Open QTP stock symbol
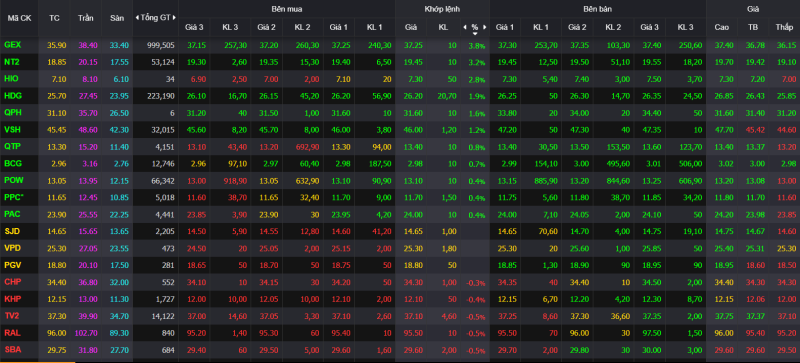This screenshot has width=800, height=363. point(12,147)
